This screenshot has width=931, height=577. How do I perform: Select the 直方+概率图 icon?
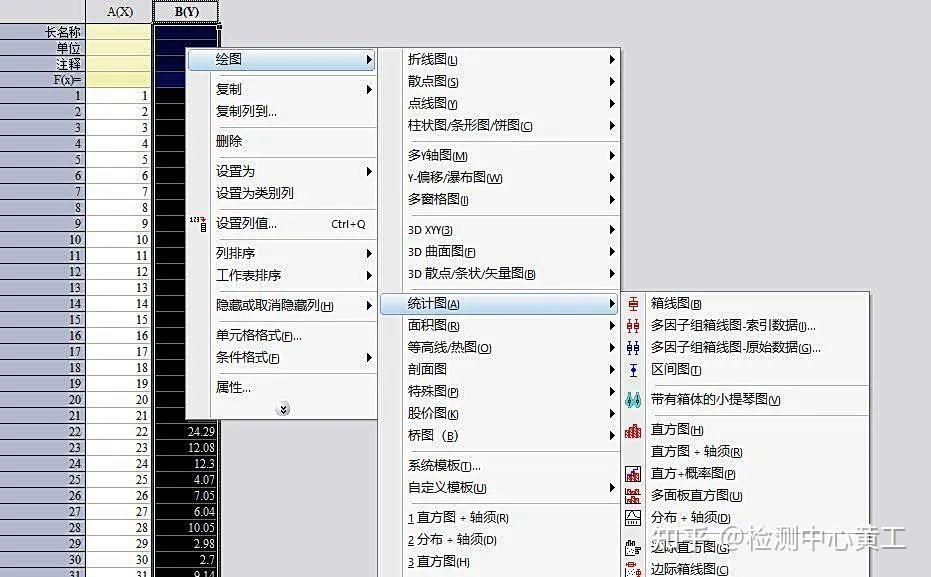tap(633, 473)
